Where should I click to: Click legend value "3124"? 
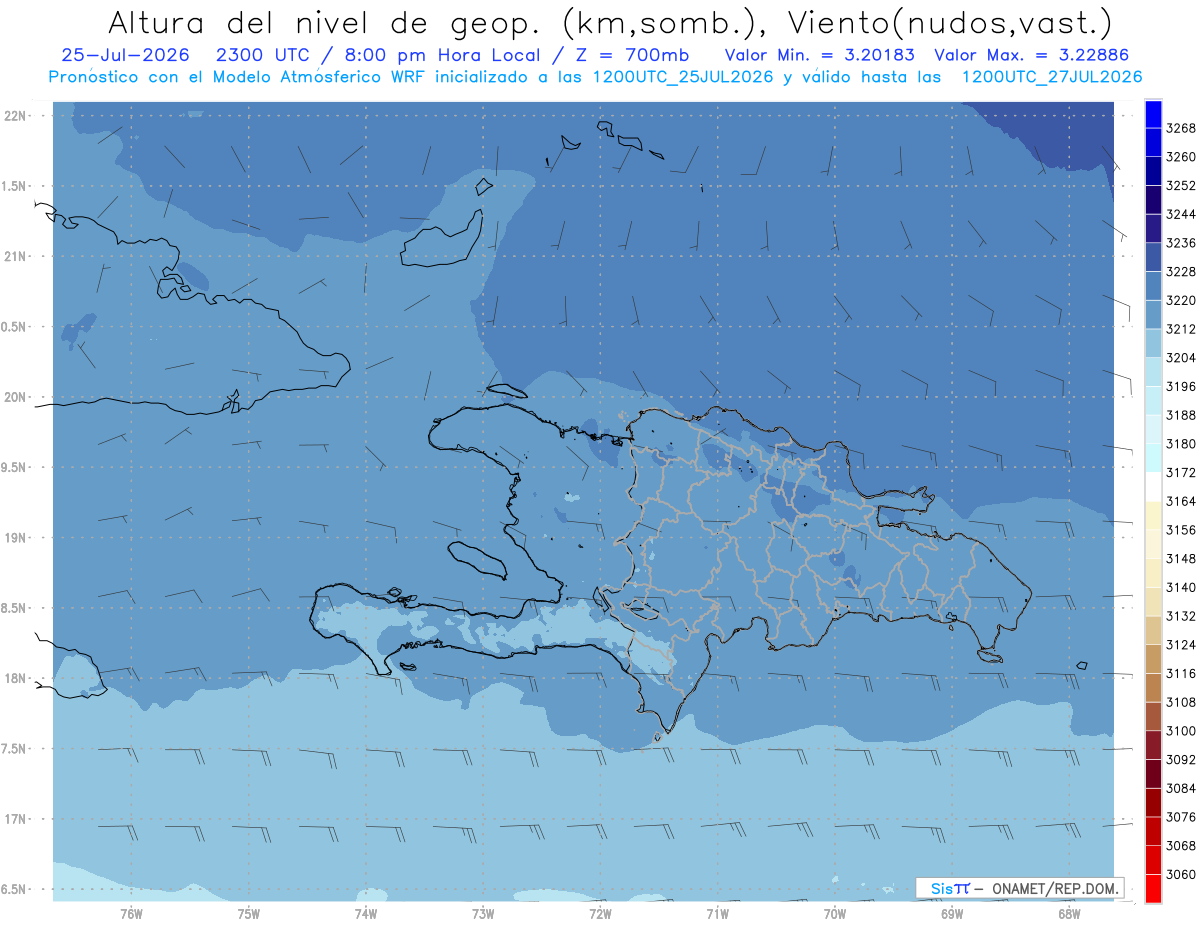pyautogui.click(x=1181, y=644)
